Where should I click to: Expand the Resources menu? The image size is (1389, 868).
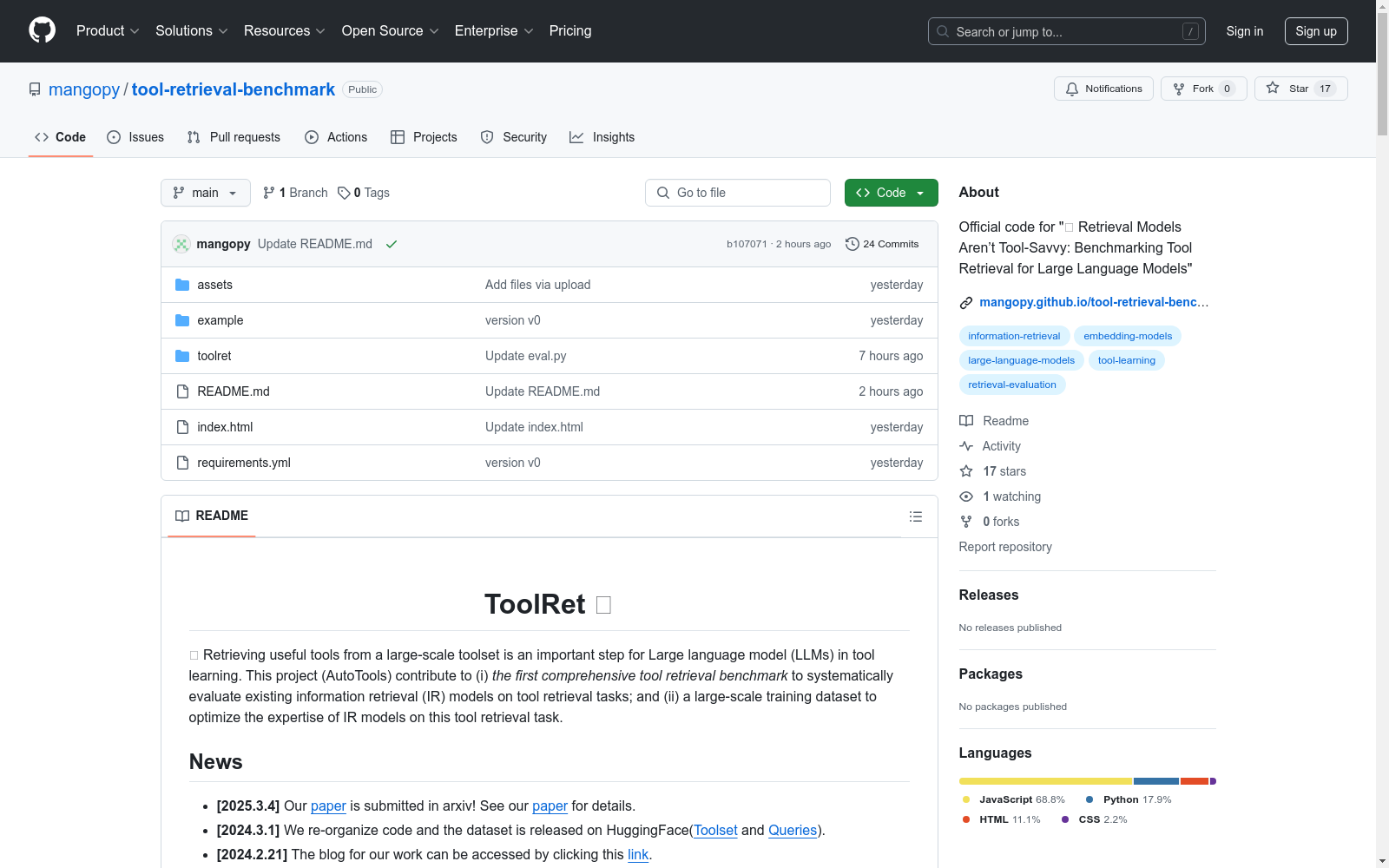285,31
